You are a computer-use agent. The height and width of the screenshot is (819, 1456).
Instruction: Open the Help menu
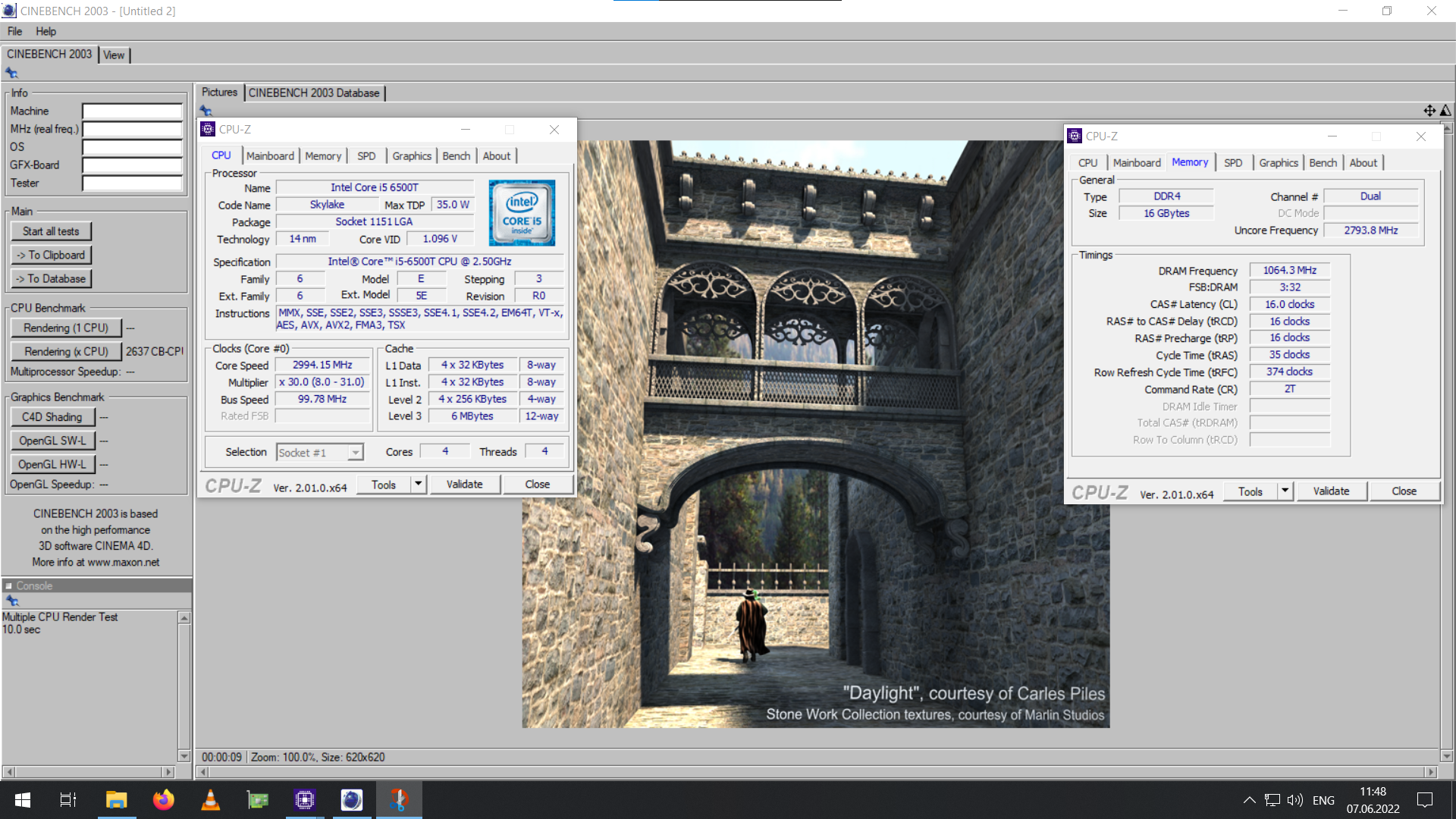pos(45,31)
